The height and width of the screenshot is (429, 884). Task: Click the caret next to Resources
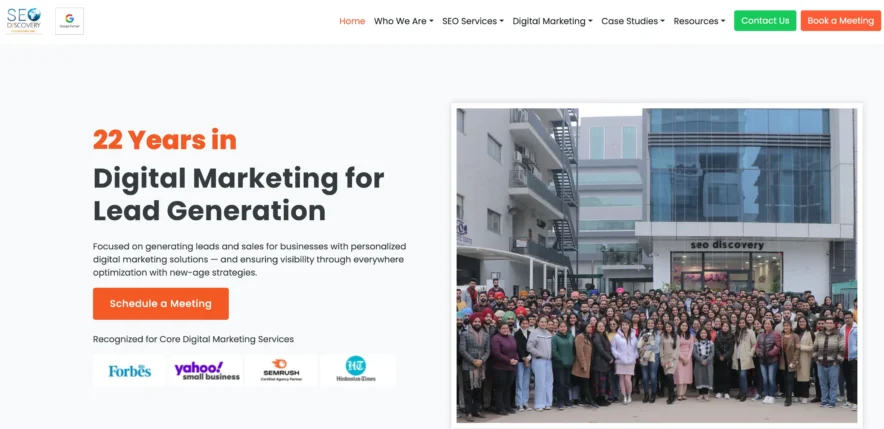click(x=723, y=21)
